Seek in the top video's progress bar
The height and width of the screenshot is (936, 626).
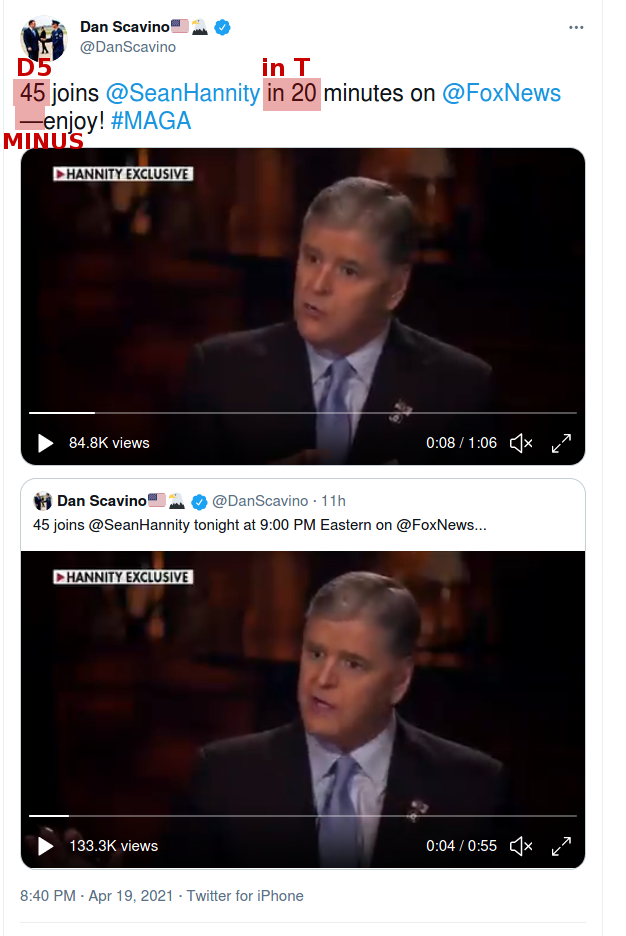[x=303, y=412]
